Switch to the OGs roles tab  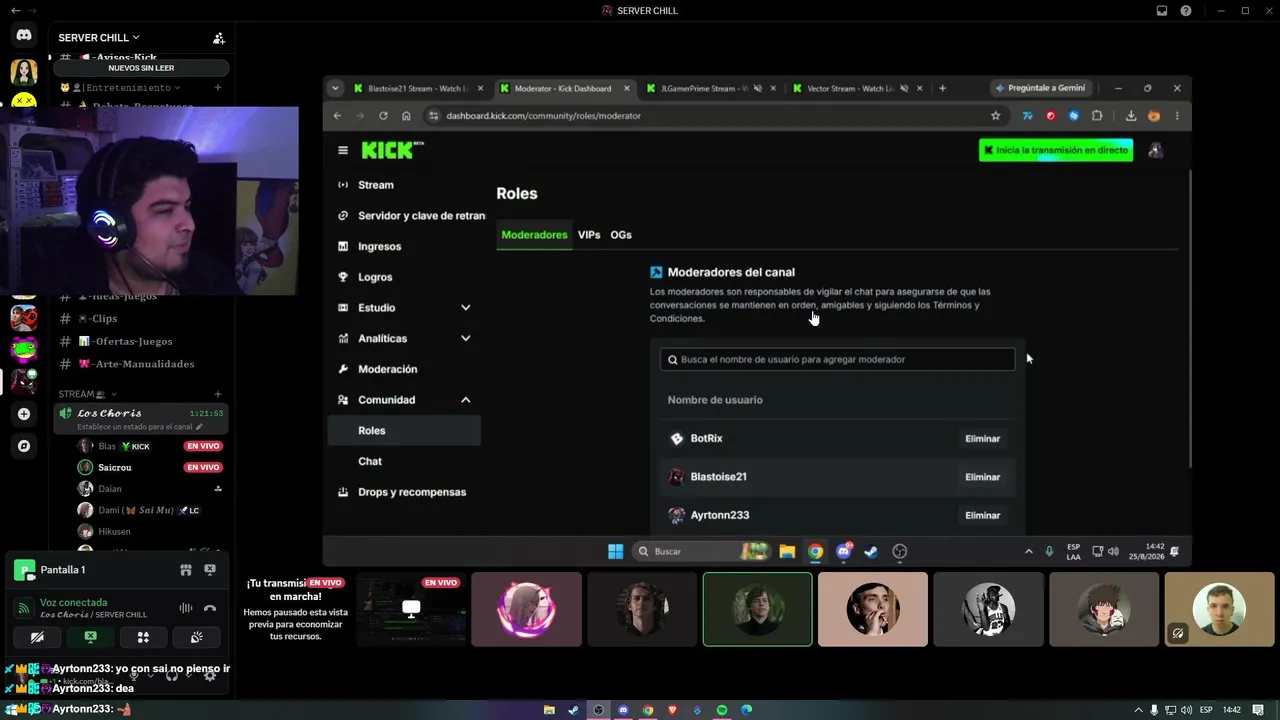(621, 235)
